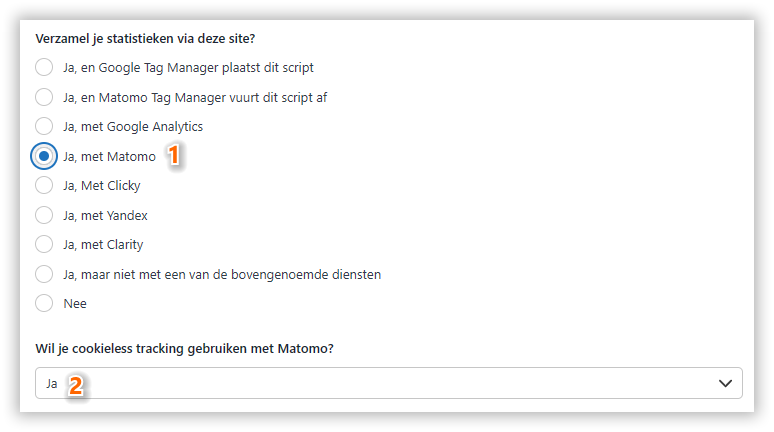The width and height of the screenshot is (774, 432).
Task: Click the 'Ja, met Yandex' label text
Action: tap(105, 215)
